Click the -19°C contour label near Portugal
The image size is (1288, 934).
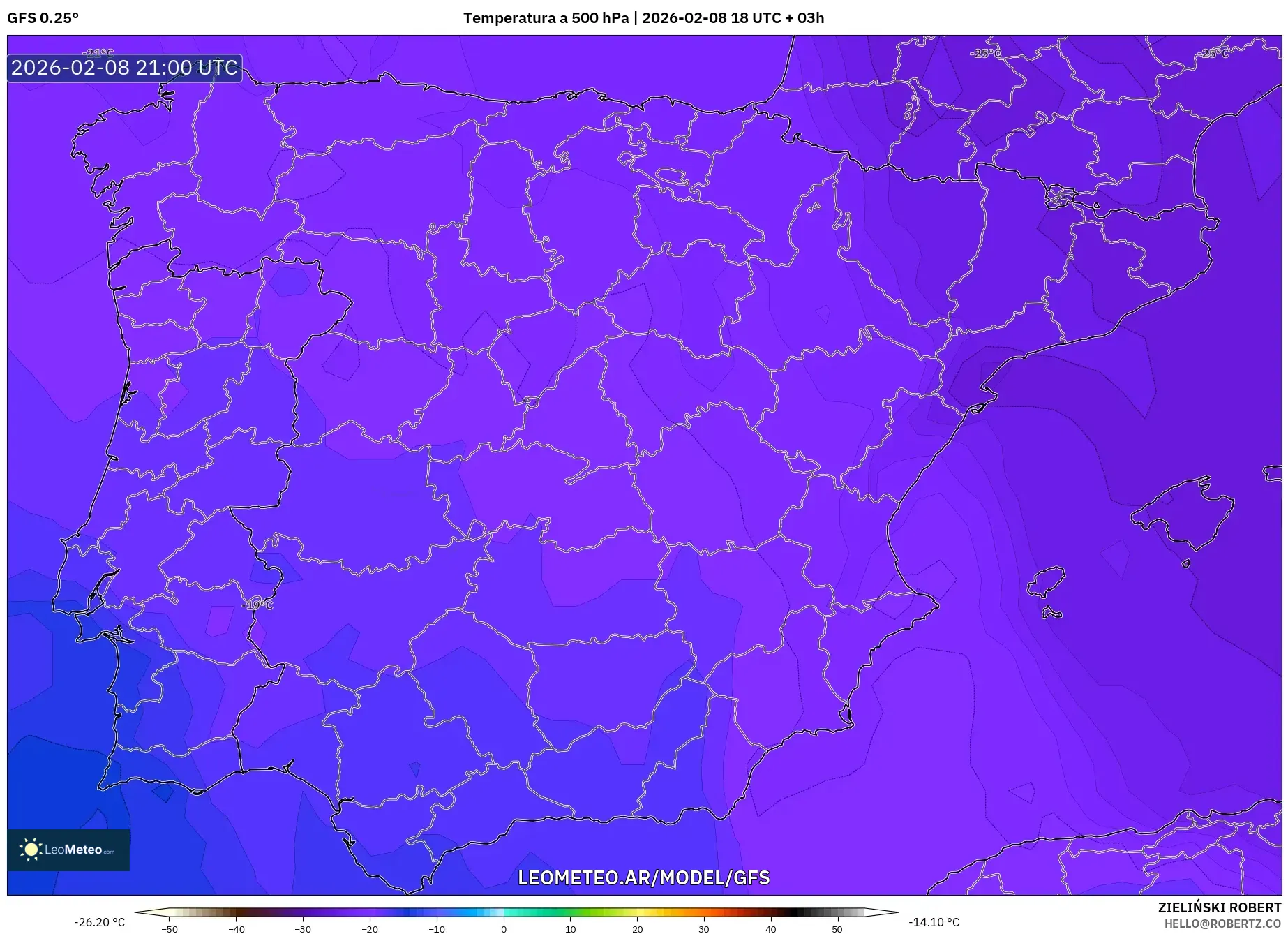point(255,605)
